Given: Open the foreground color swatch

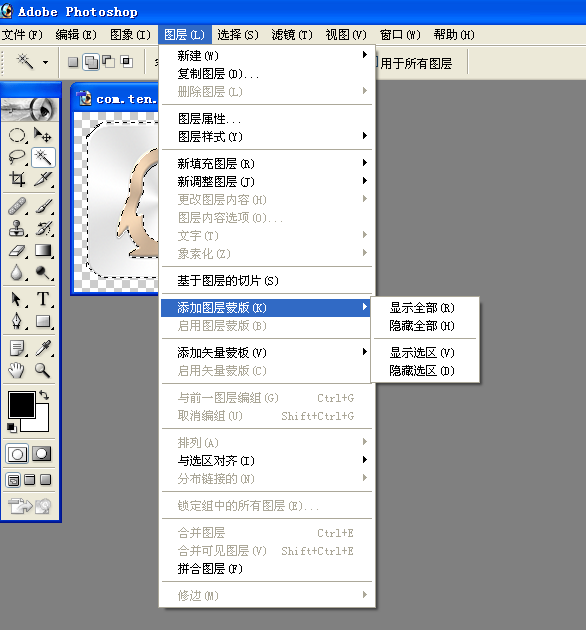Looking at the screenshot, I should point(22,405).
